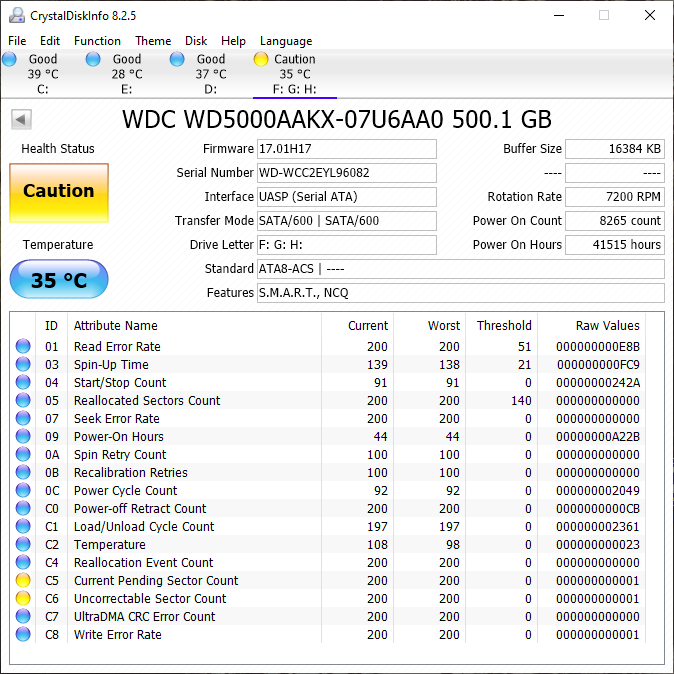Click the Current column header
Viewport: 674px width, 674px height.
pyautogui.click(x=368, y=325)
